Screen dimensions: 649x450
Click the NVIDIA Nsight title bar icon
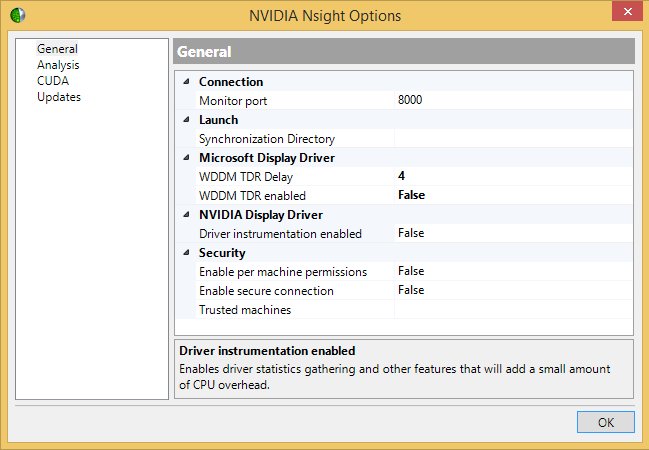click(17, 15)
